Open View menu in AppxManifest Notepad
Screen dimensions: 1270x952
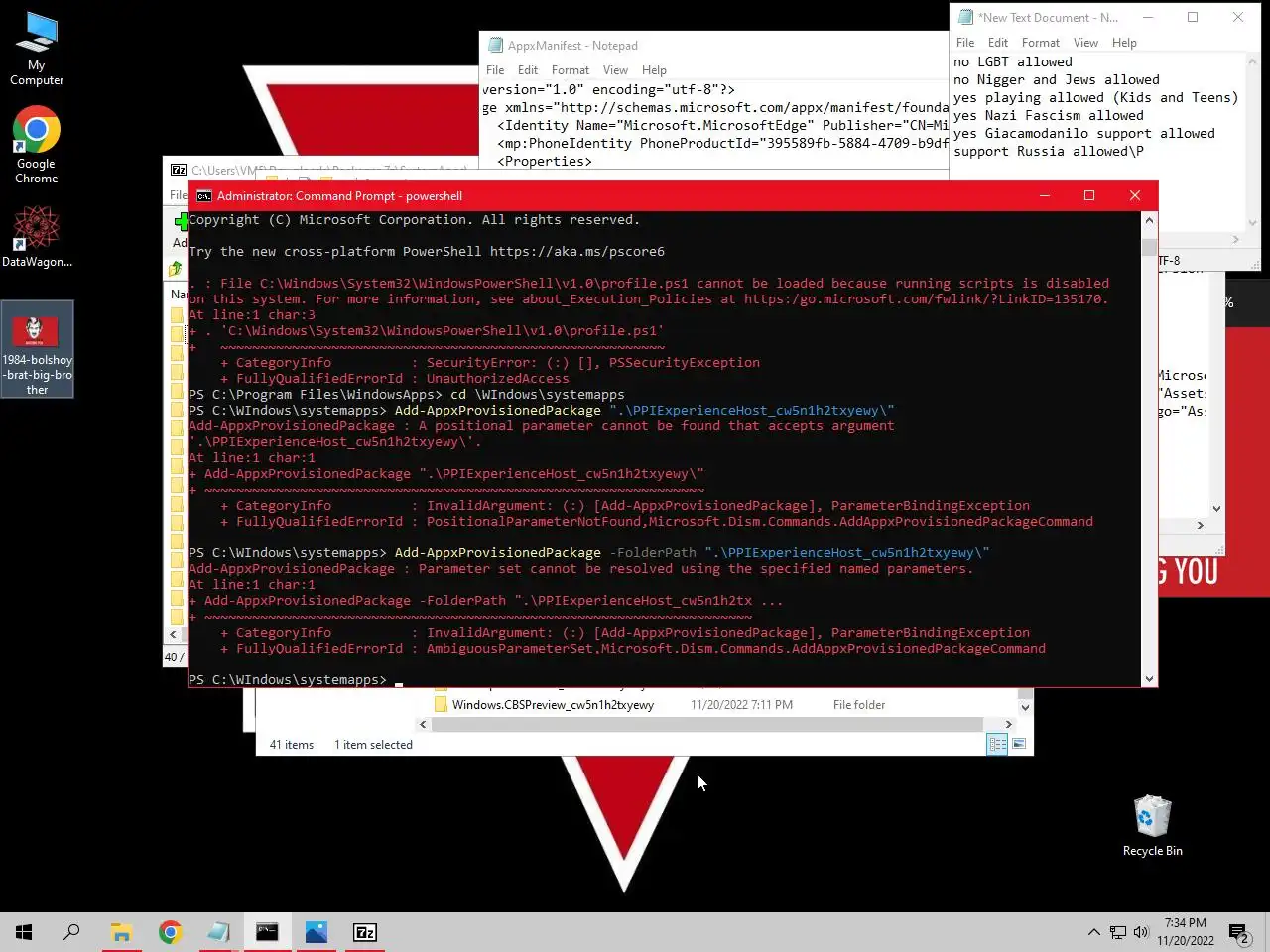(615, 70)
